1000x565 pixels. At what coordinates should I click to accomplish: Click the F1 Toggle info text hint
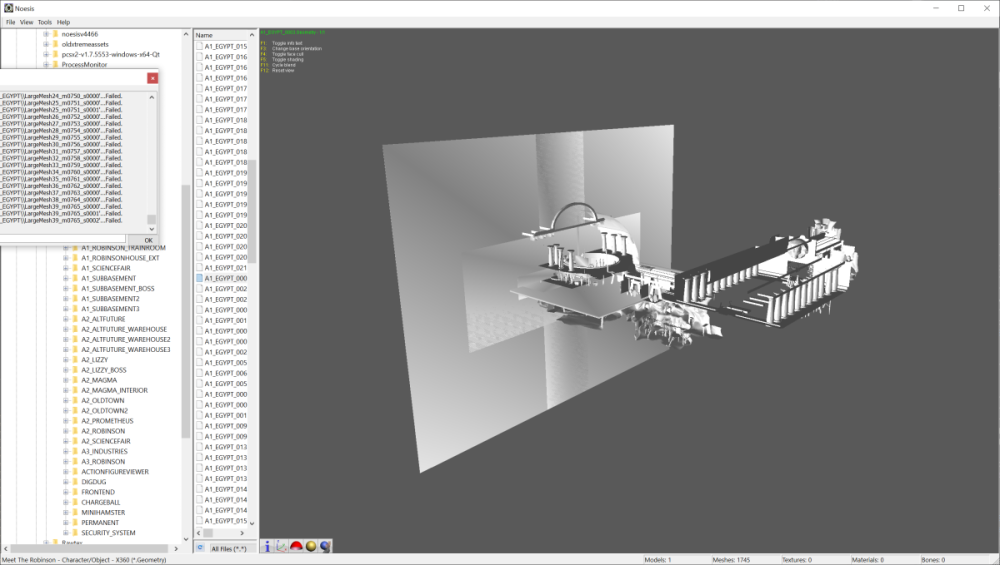(281, 43)
